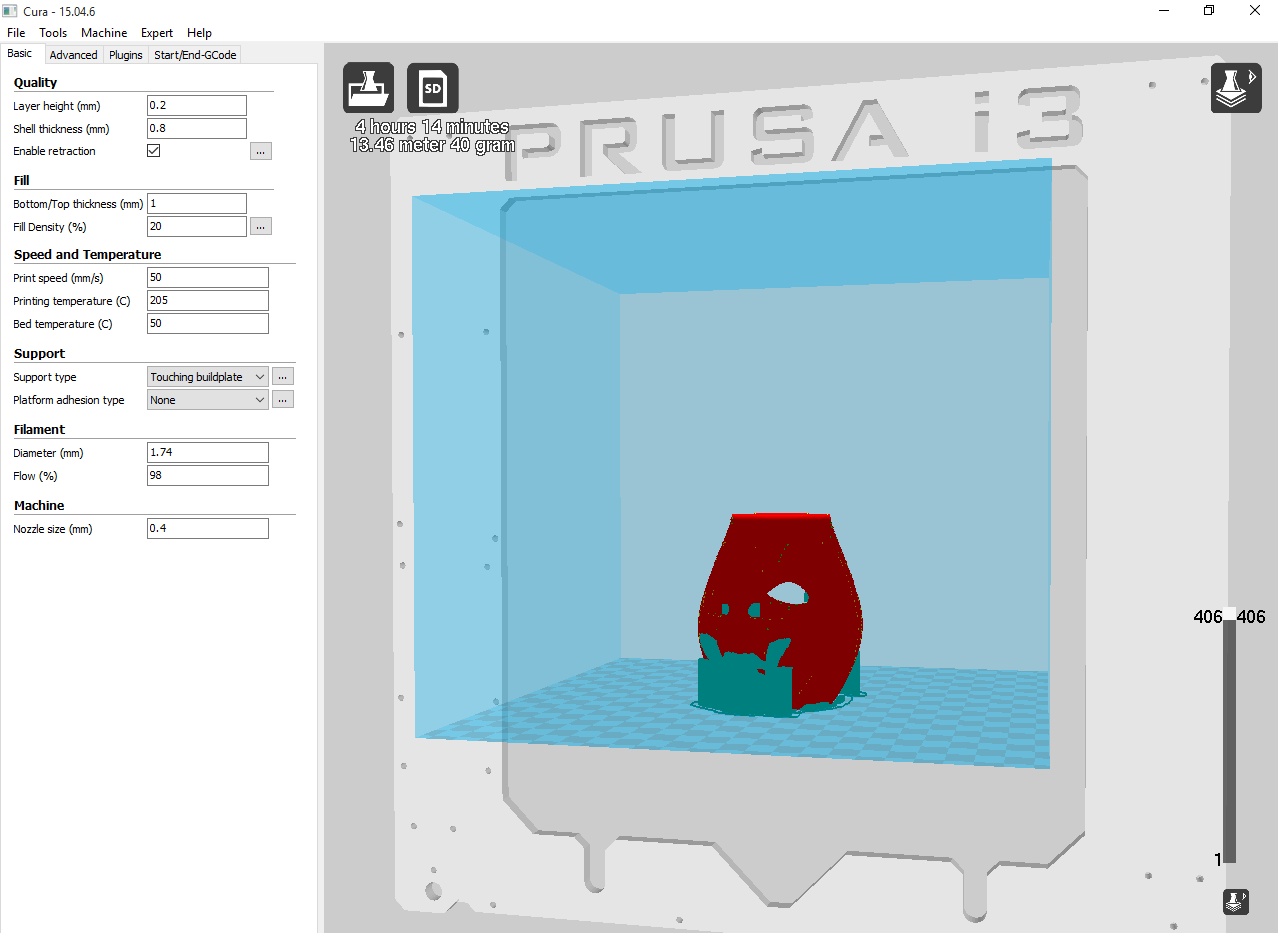Open the View mode icon at top right
The height and width of the screenshot is (933, 1278).
(x=1236, y=88)
